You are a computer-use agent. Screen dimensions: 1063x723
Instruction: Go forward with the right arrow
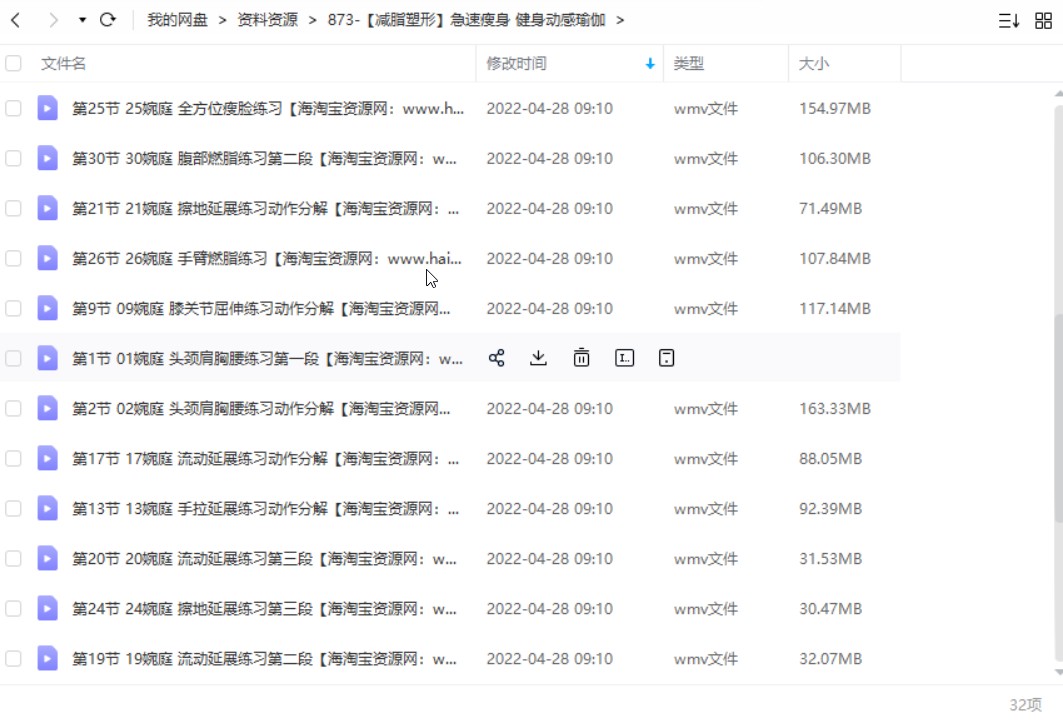[x=53, y=20]
